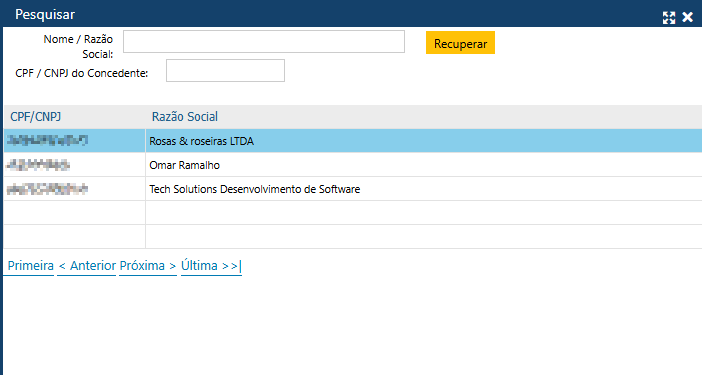Screen dimensions: 702x375
Task: Click the CPF/CNPJ column header
Action: pos(36,117)
